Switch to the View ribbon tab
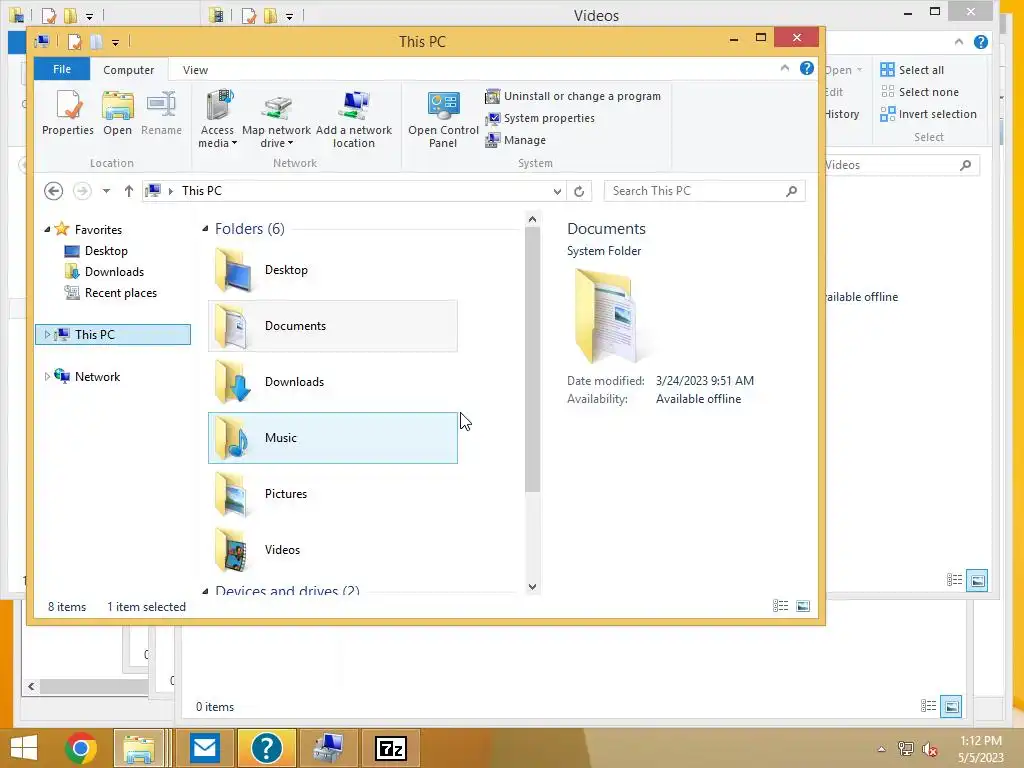Image resolution: width=1024 pixels, height=768 pixels. 195,70
